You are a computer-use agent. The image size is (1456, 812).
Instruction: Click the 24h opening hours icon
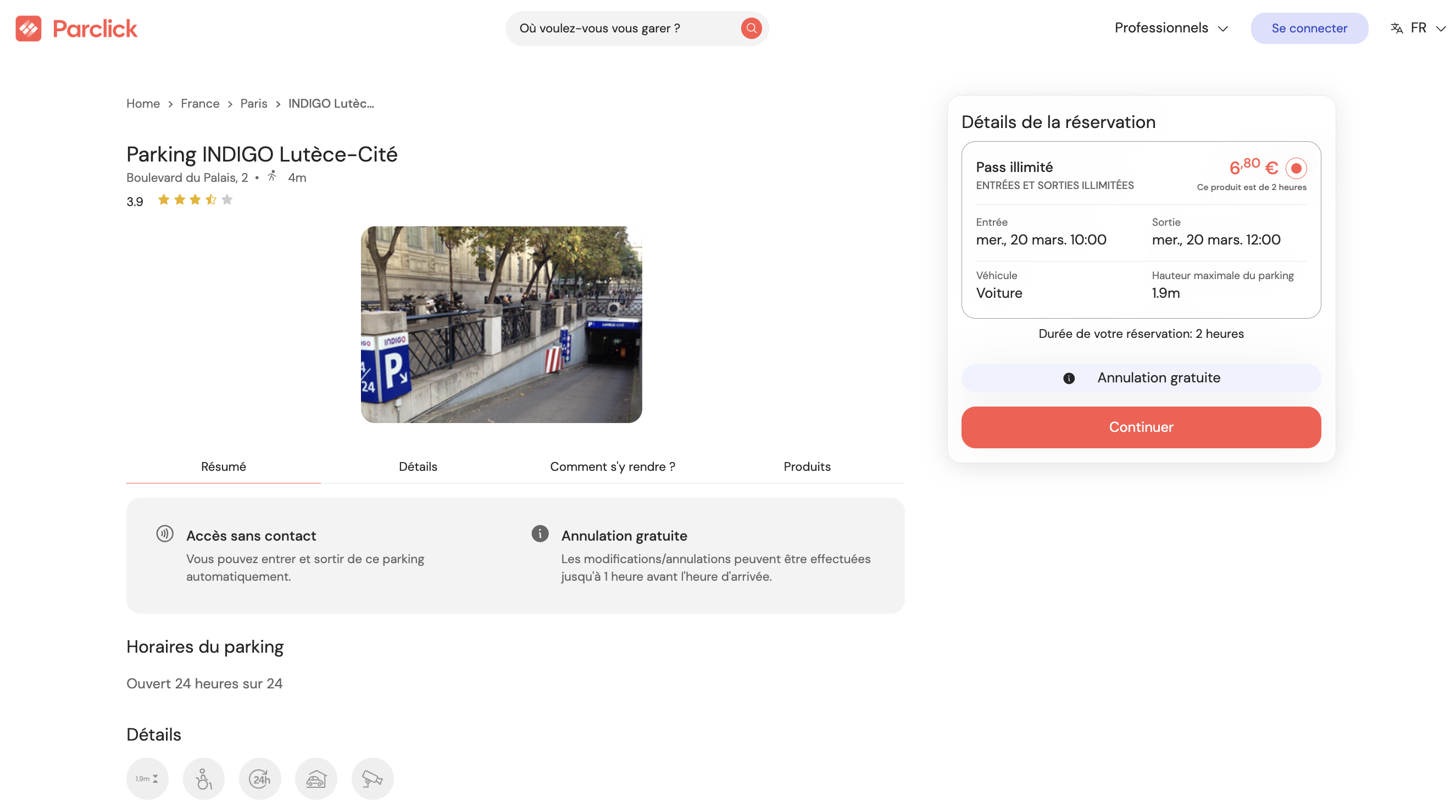pos(260,778)
